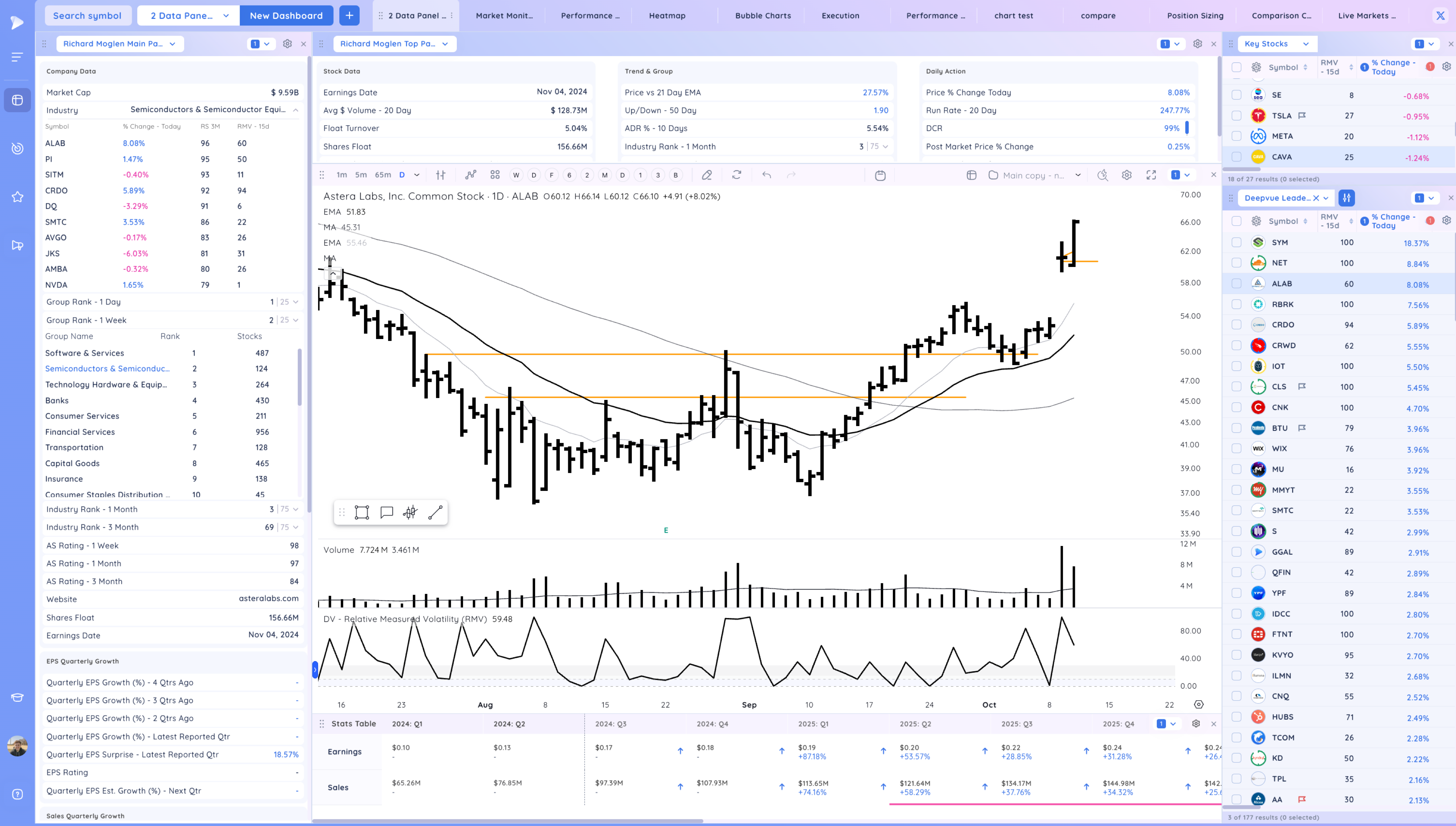Click the calendar icon in chart toolbar
The width and height of the screenshot is (1456, 826).
point(880,175)
